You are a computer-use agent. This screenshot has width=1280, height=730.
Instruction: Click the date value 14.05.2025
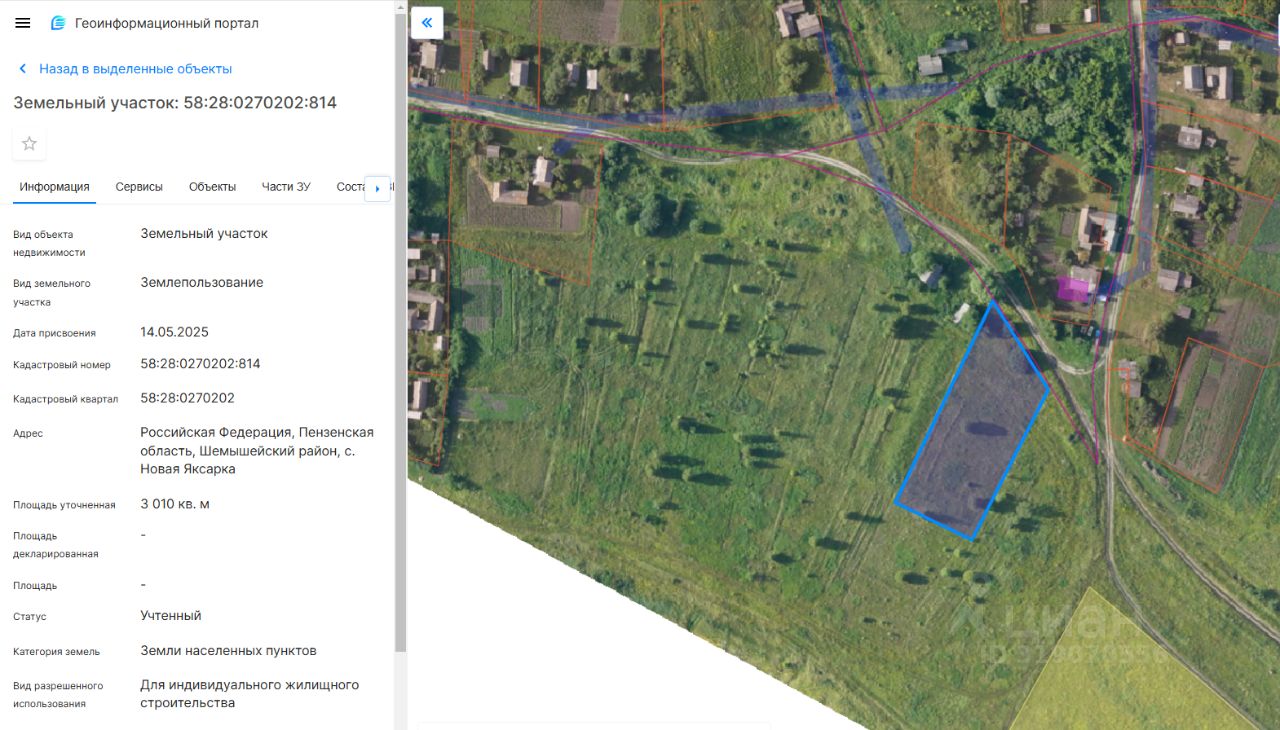(x=174, y=332)
